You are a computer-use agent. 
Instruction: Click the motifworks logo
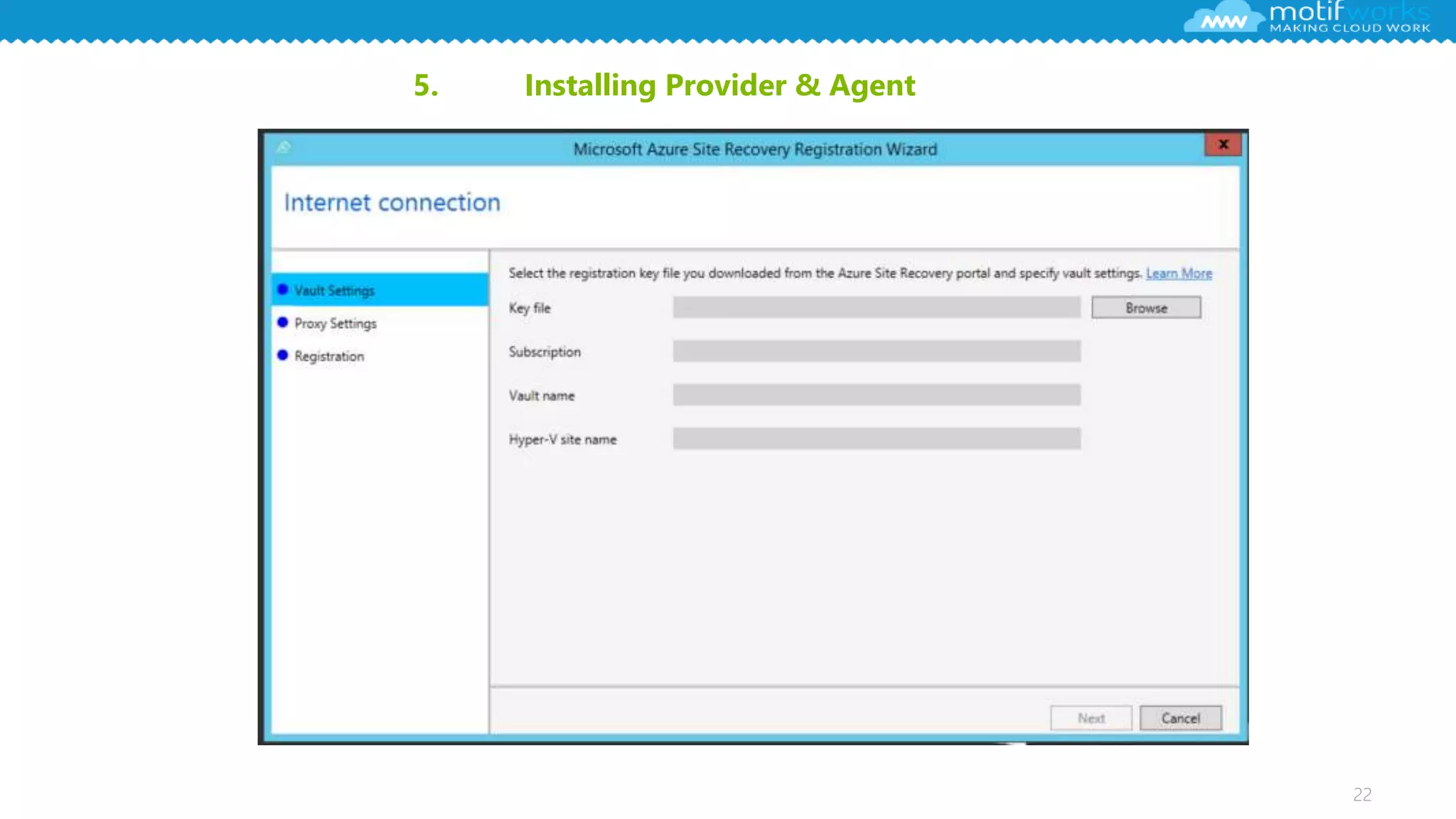(1307, 17)
